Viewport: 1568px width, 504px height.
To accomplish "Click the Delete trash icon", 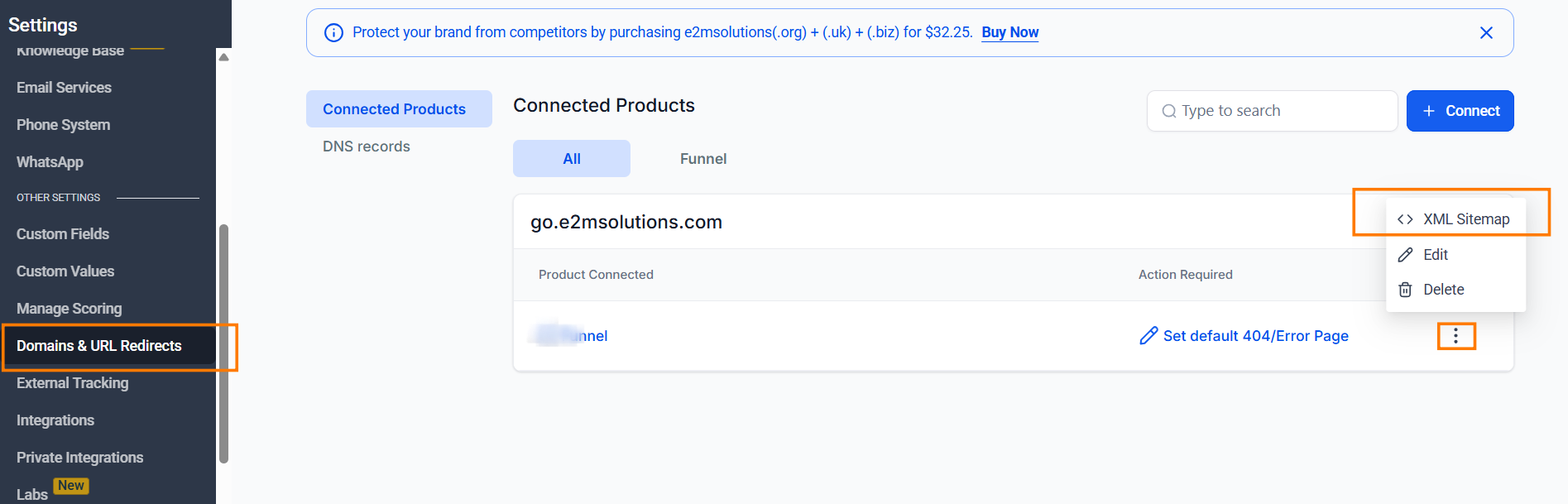I will tap(1405, 289).
